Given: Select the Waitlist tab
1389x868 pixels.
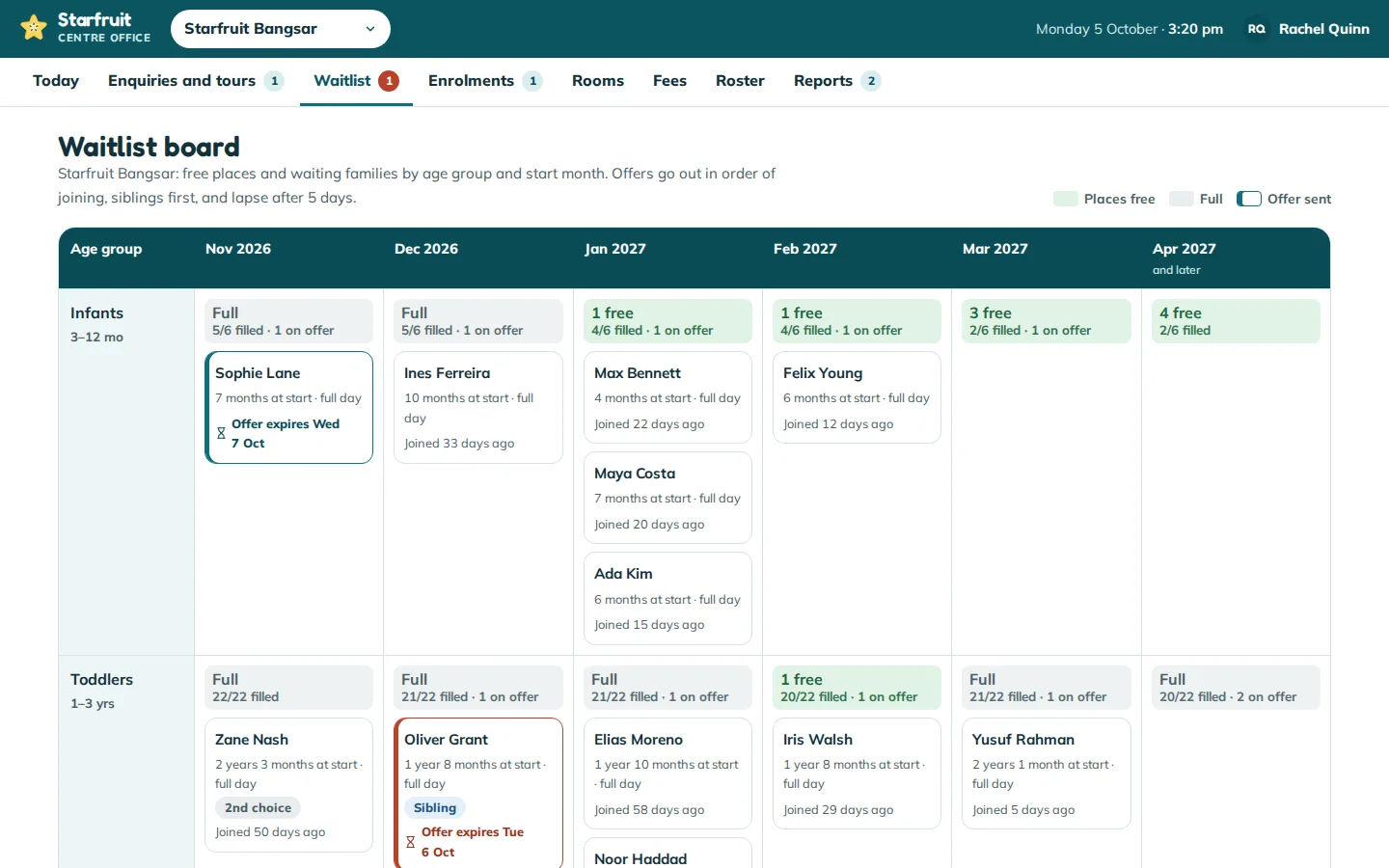Looking at the screenshot, I should click(356, 81).
